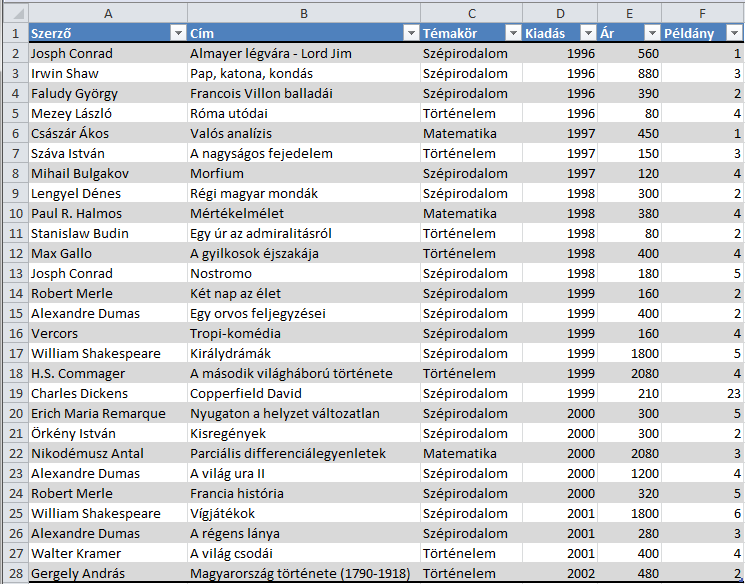Screen dimensions: 745x584
Task: Select column B header
Action: (x=304, y=14)
